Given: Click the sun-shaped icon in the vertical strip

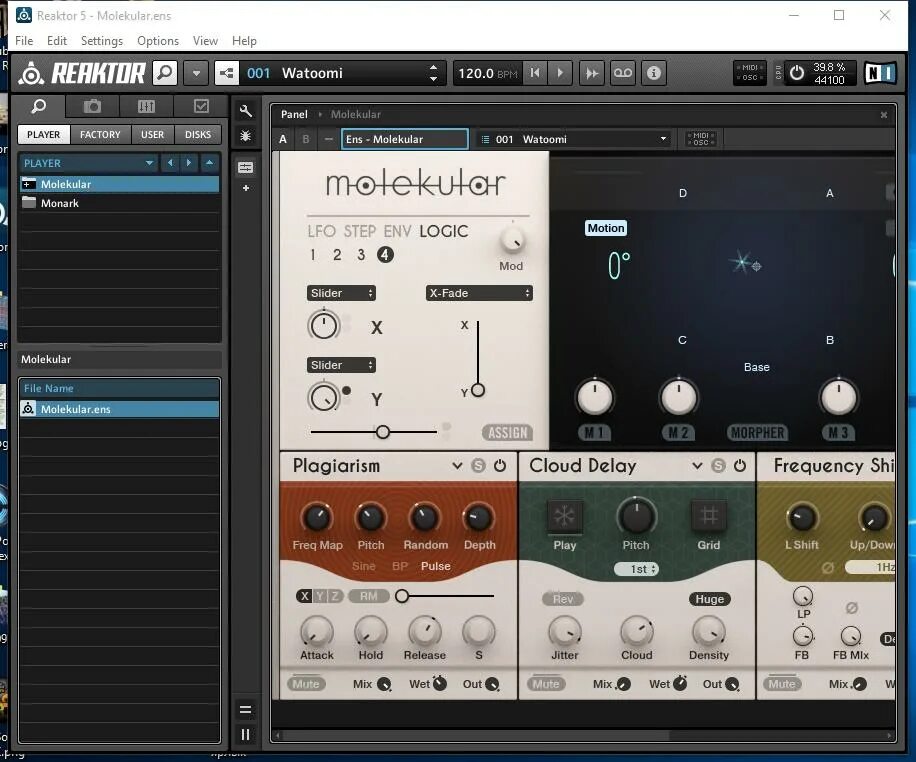Looking at the screenshot, I should pyautogui.click(x=245, y=136).
